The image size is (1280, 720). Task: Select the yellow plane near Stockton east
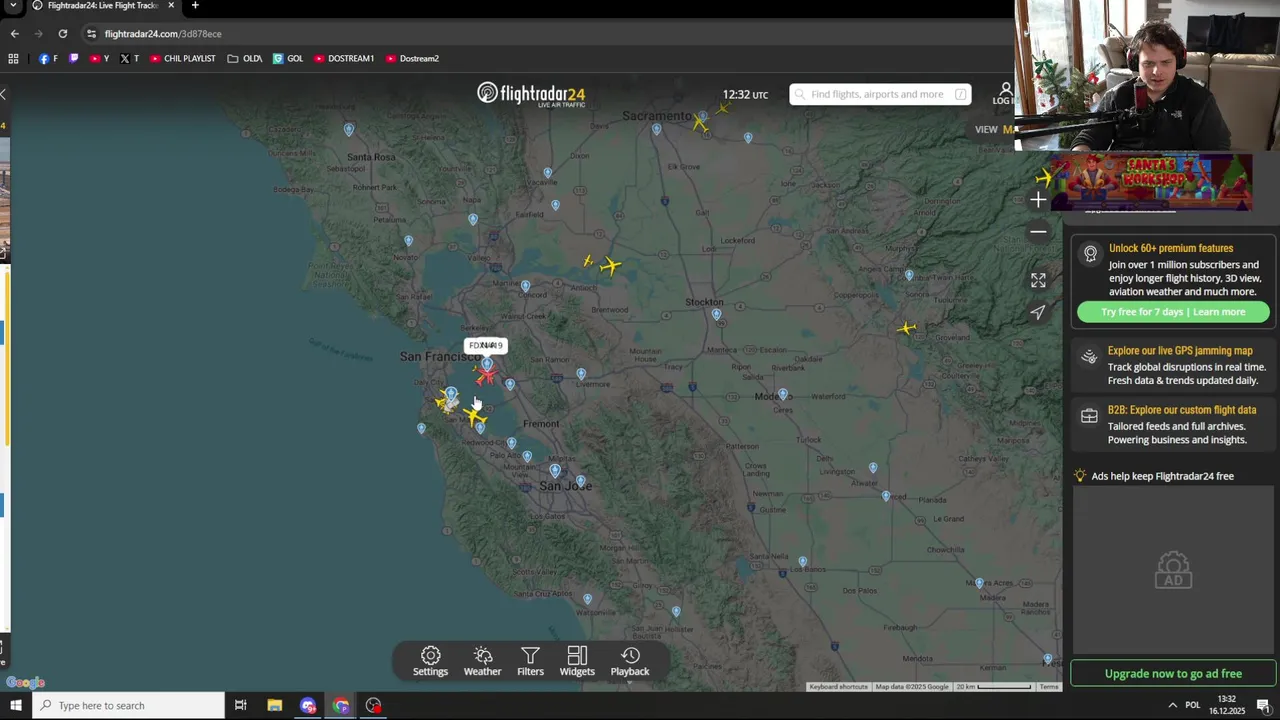[x=907, y=328]
